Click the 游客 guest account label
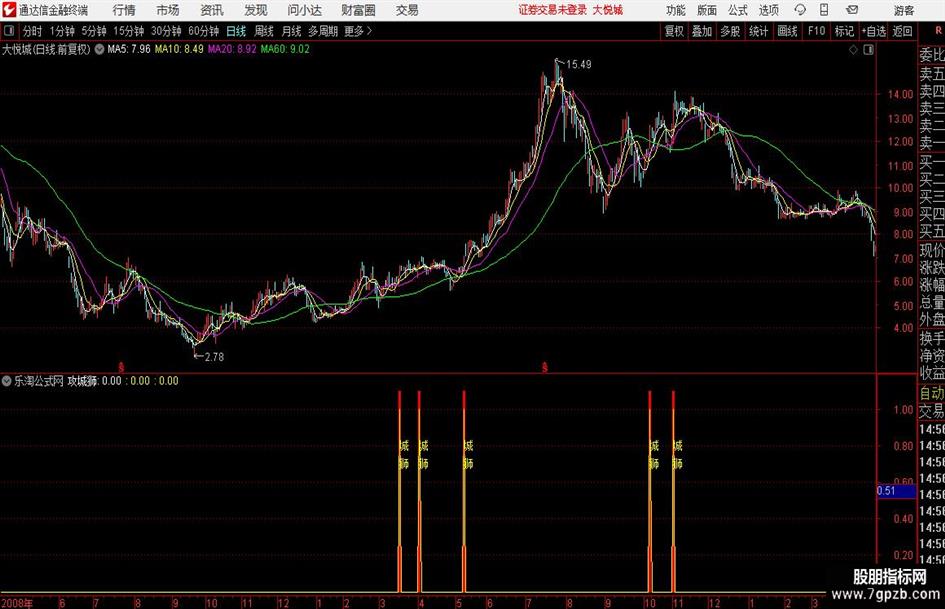The height and width of the screenshot is (609, 945). (904, 10)
